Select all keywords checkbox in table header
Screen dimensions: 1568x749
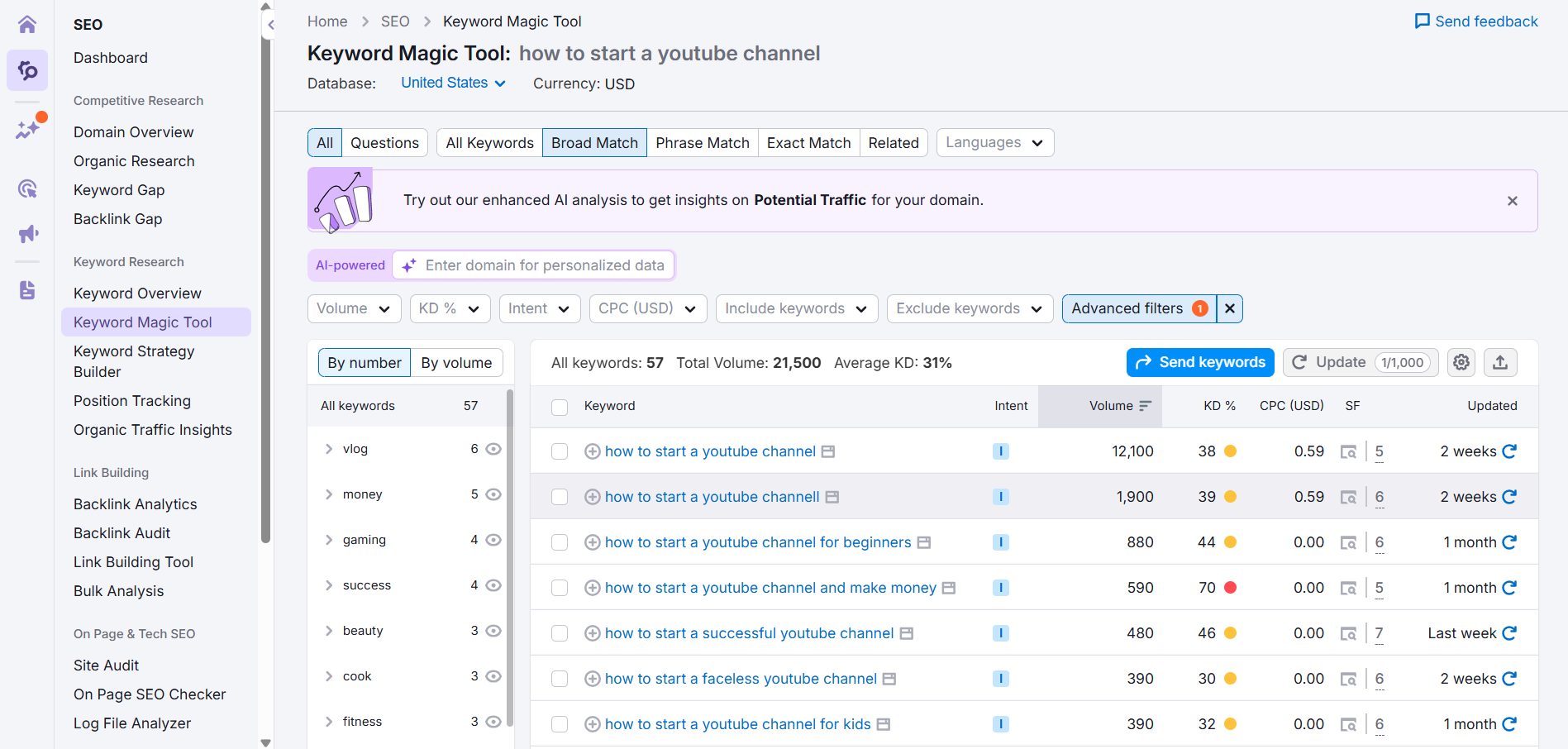point(560,407)
